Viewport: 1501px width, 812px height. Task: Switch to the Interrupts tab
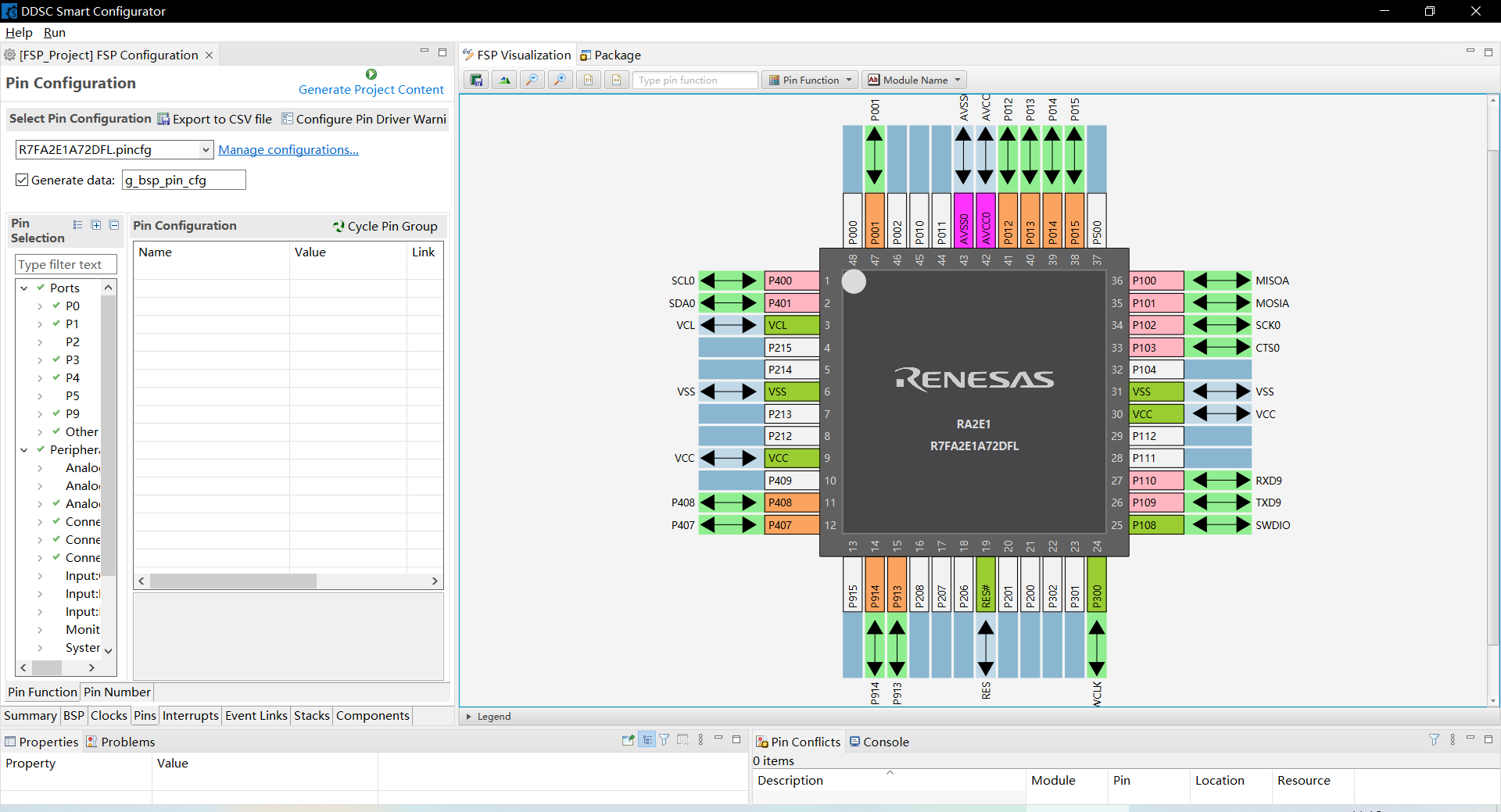pyautogui.click(x=190, y=716)
